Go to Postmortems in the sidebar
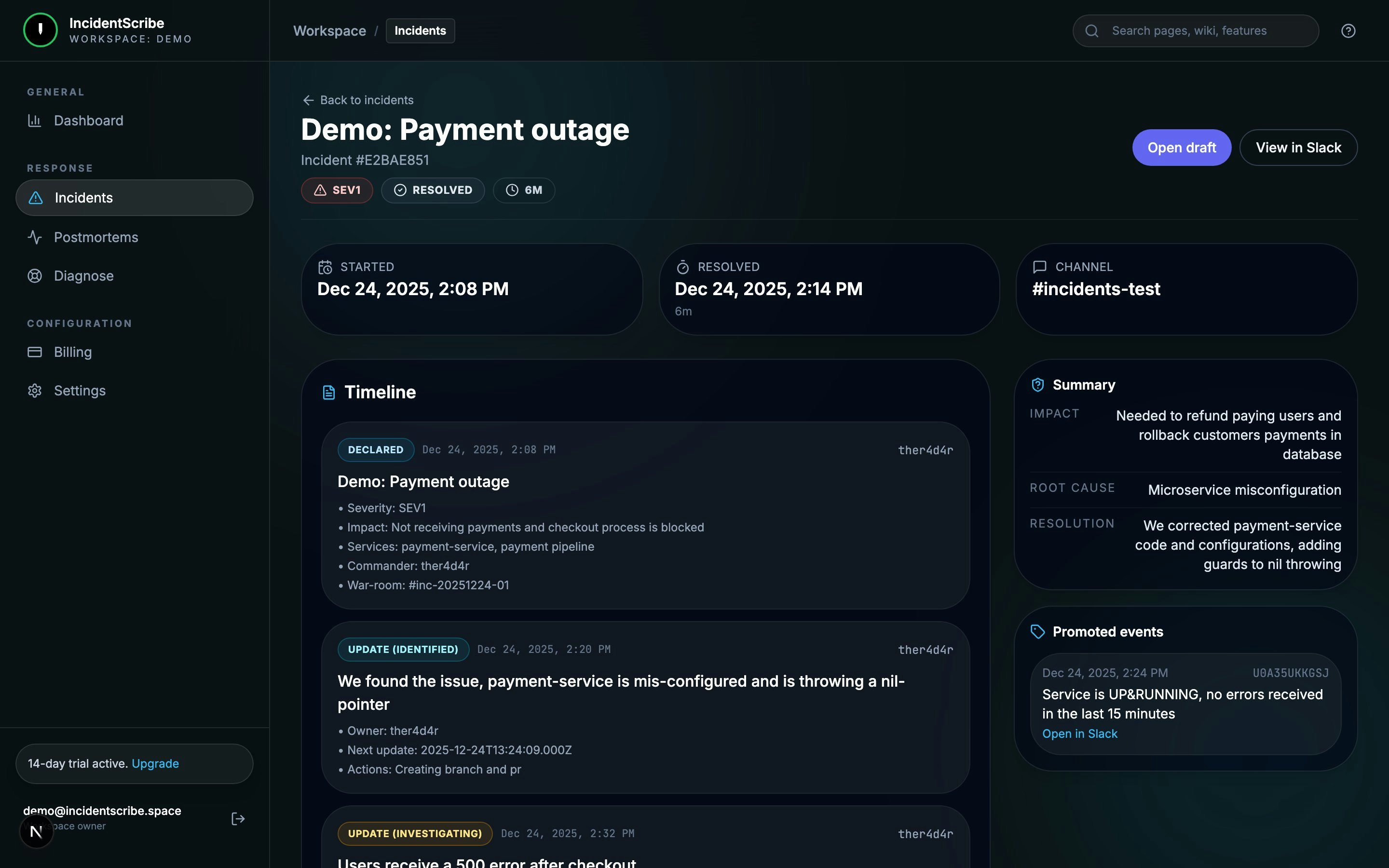Viewport: 1389px width, 868px height. [x=96, y=238]
